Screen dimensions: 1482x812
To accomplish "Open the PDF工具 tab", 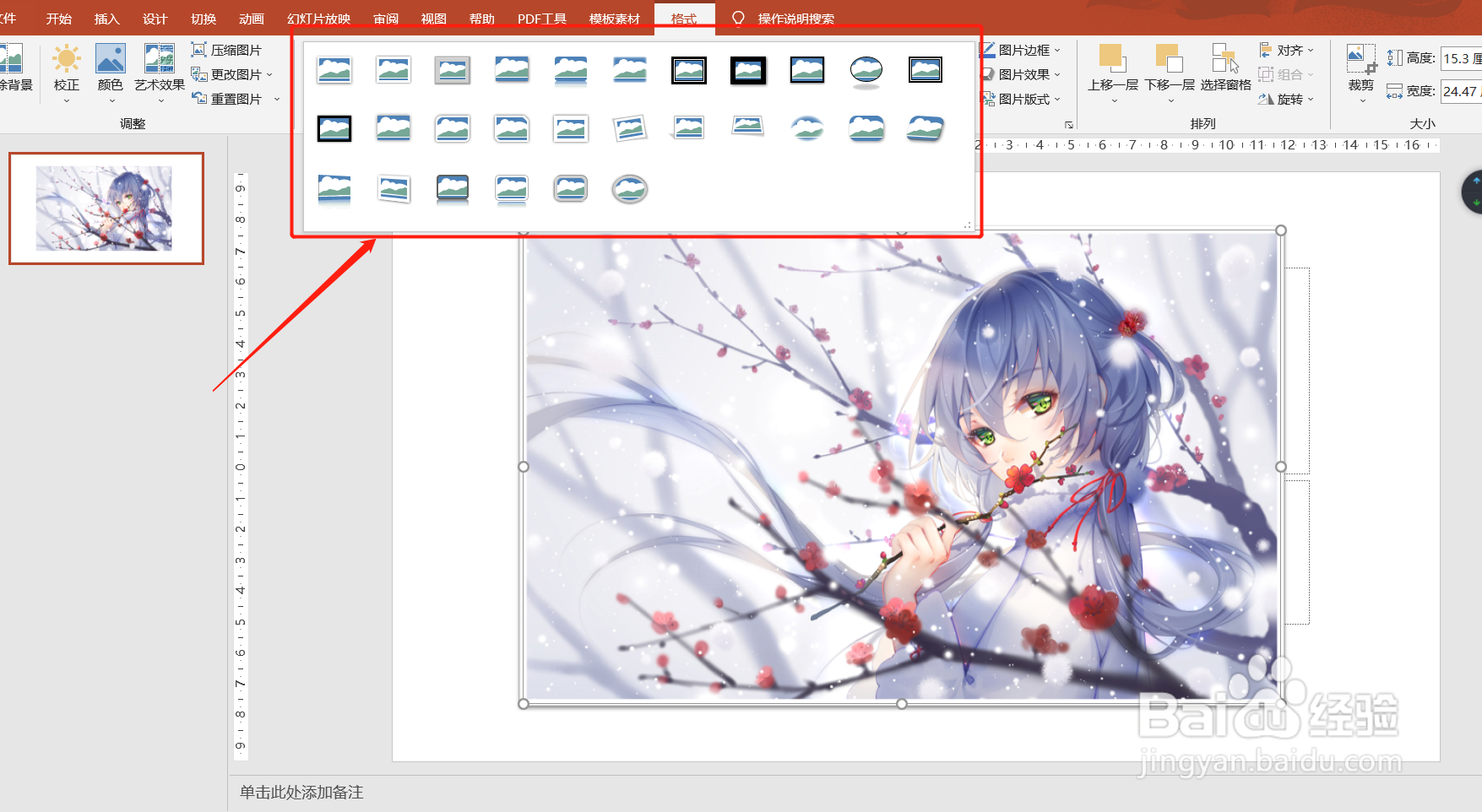I will tap(542, 19).
